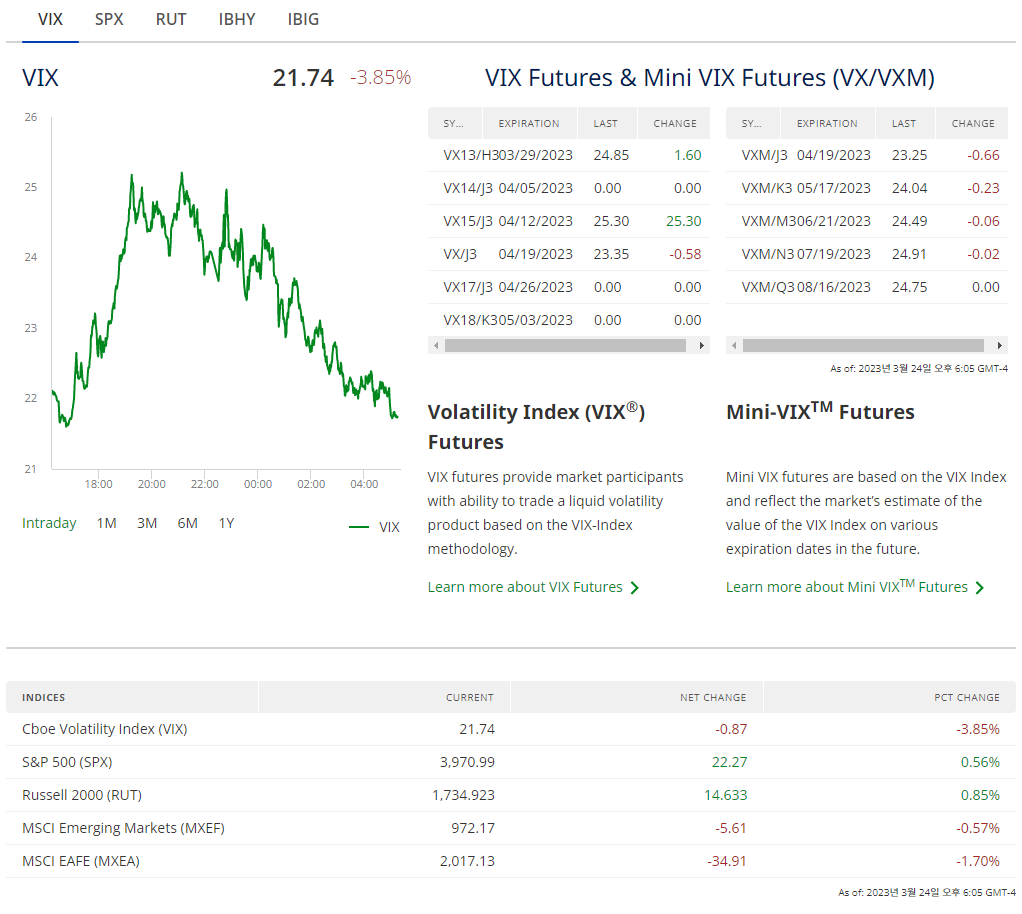Switch to the VIX tab
Viewport: 1022px width, 914px height.
click(50, 20)
